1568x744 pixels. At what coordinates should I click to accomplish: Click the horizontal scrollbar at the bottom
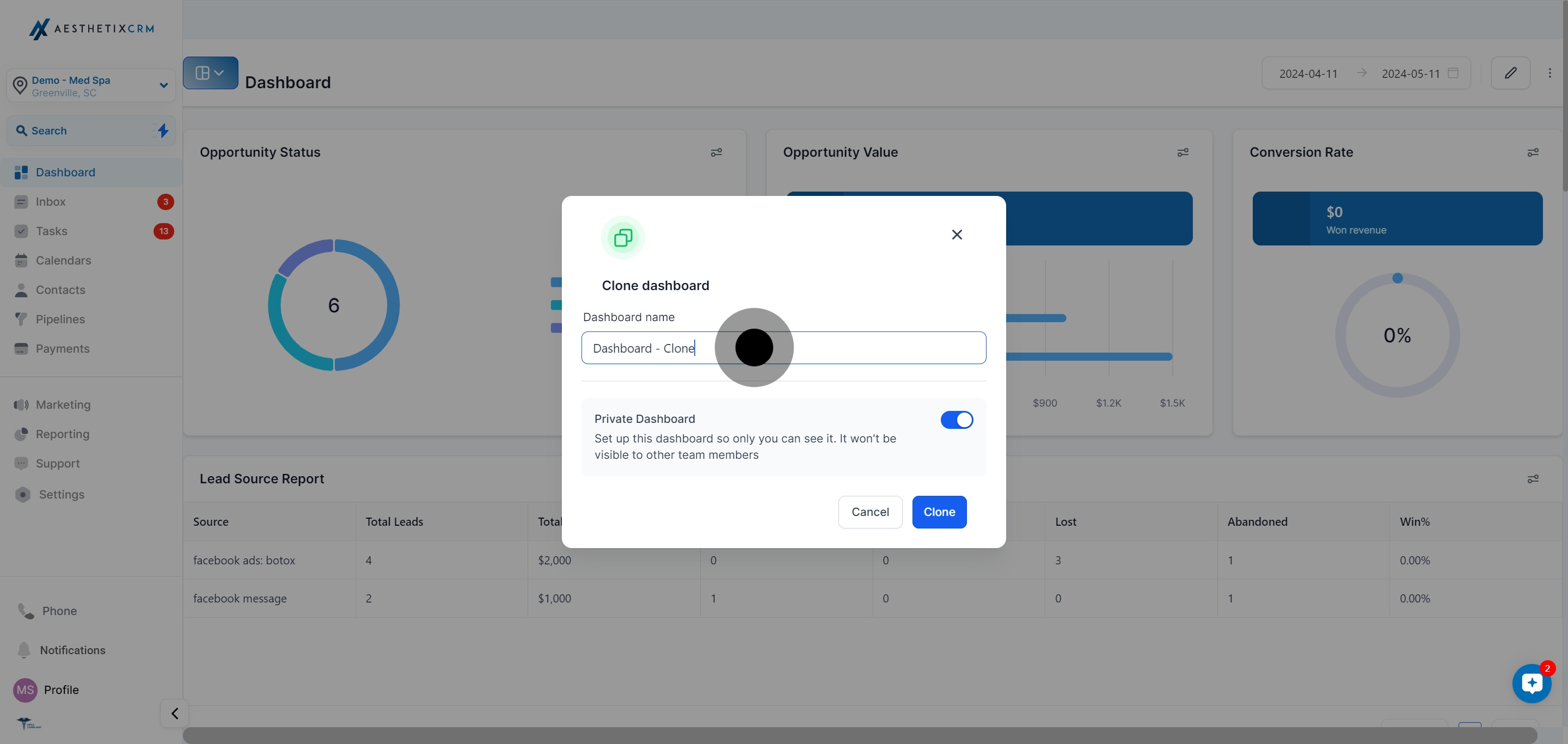click(x=860, y=735)
